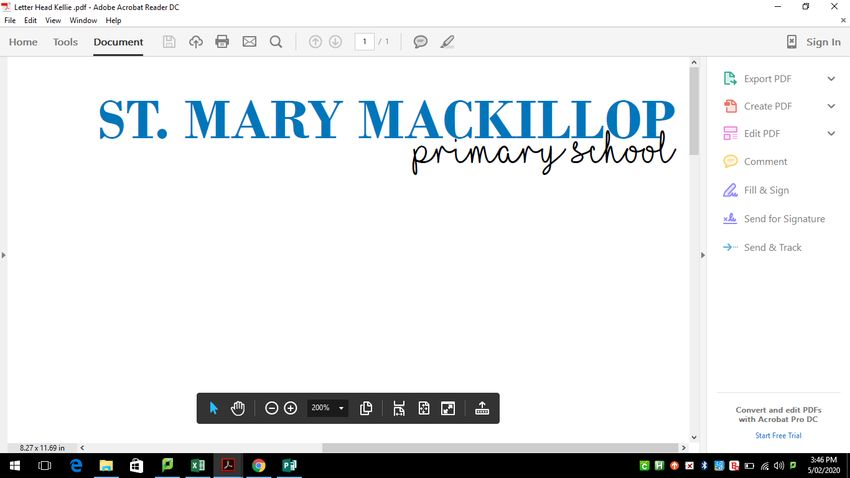Open the Send & Track tool
This screenshot has width=850, height=478.
tap(772, 247)
